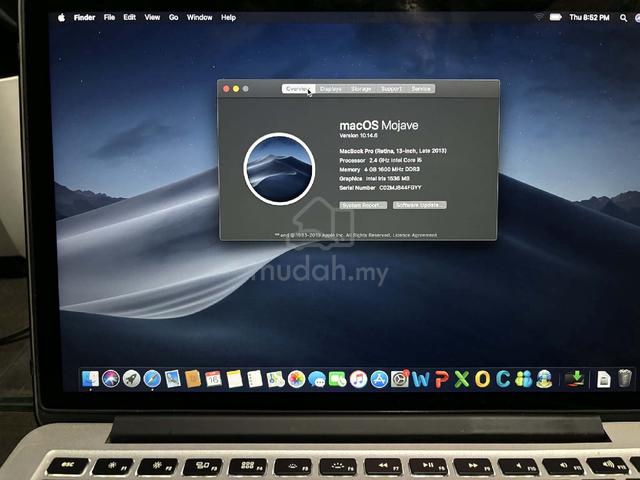Image resolution: width=640 pixels, height=480 pixels.
Task: Click the Serial Number value text
Action: click(x=400, y=188)
